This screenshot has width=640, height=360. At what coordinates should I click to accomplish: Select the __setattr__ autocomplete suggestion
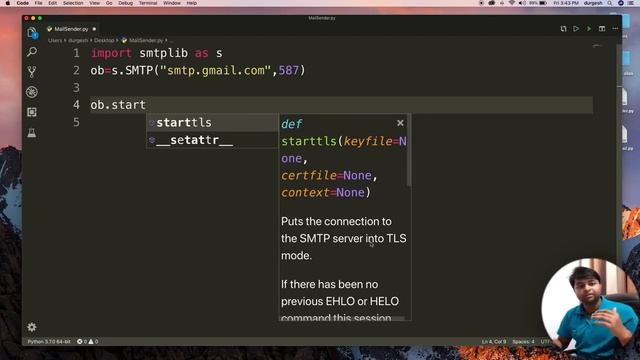[x=212, y=140]
